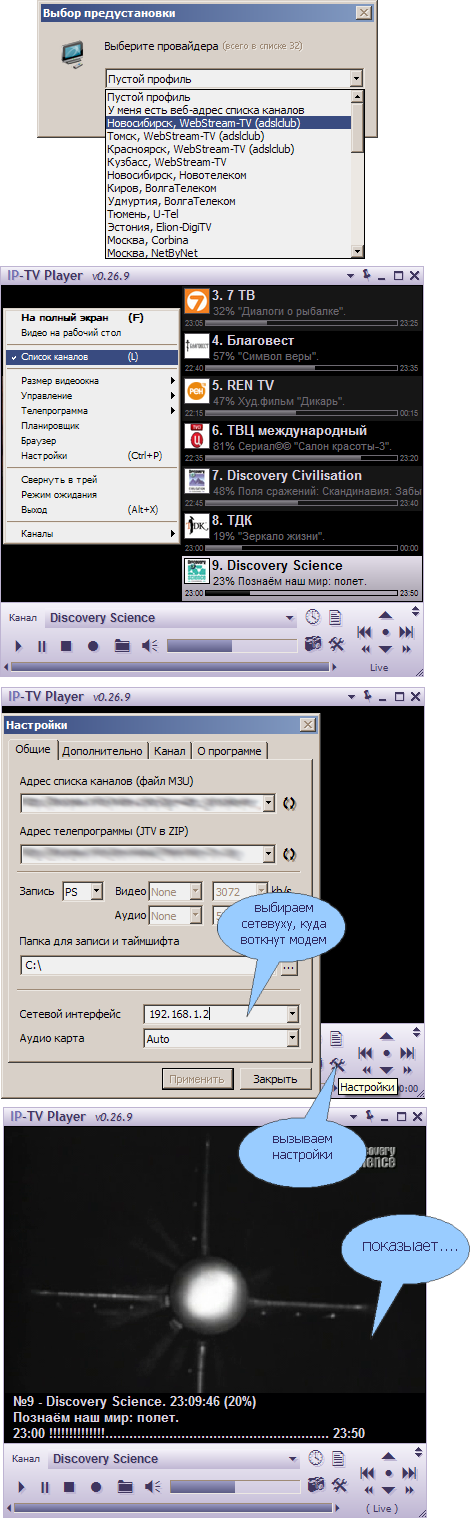Select Эстония, Elion-DigiTV provider

click(228, 227)
